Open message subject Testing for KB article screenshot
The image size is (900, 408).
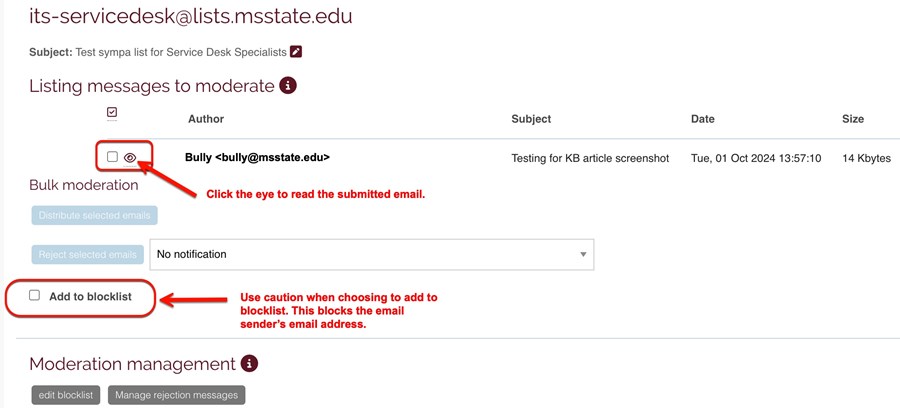(x=590, y=158)
